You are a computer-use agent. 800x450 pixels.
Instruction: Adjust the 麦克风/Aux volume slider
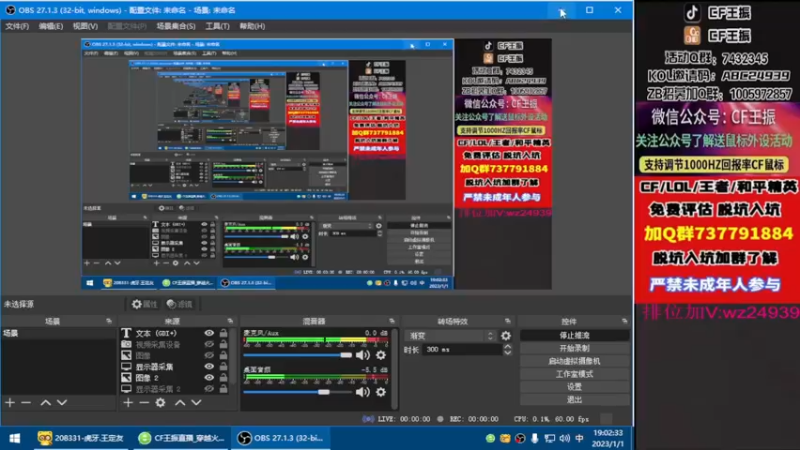tap(298, 355)
